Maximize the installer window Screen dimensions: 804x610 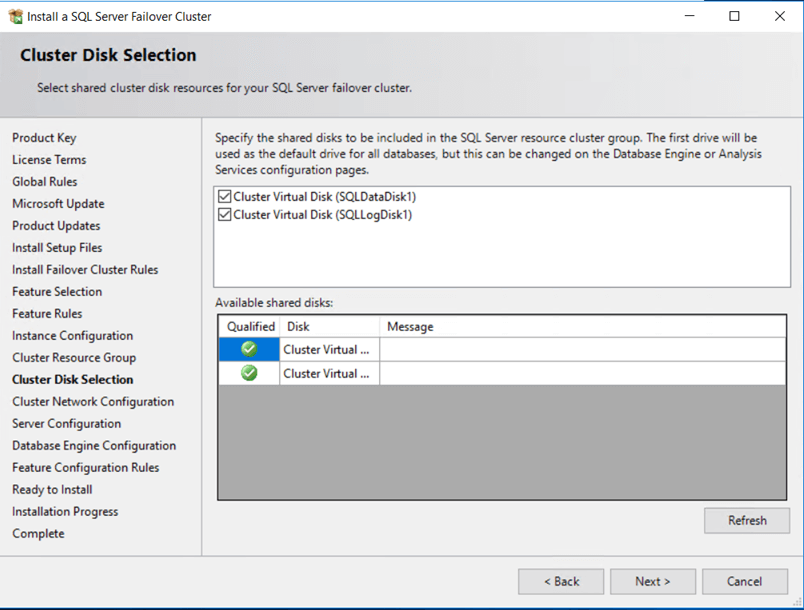coord(734,16)
